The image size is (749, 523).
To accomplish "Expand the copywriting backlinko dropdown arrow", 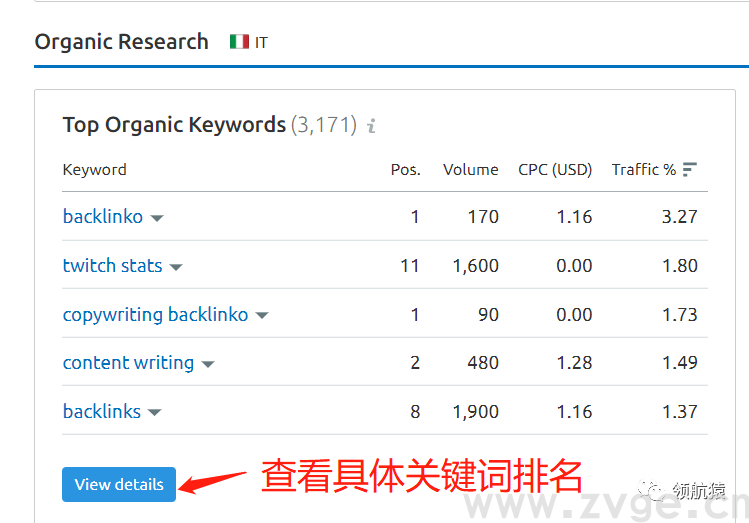I will [262, 316].
